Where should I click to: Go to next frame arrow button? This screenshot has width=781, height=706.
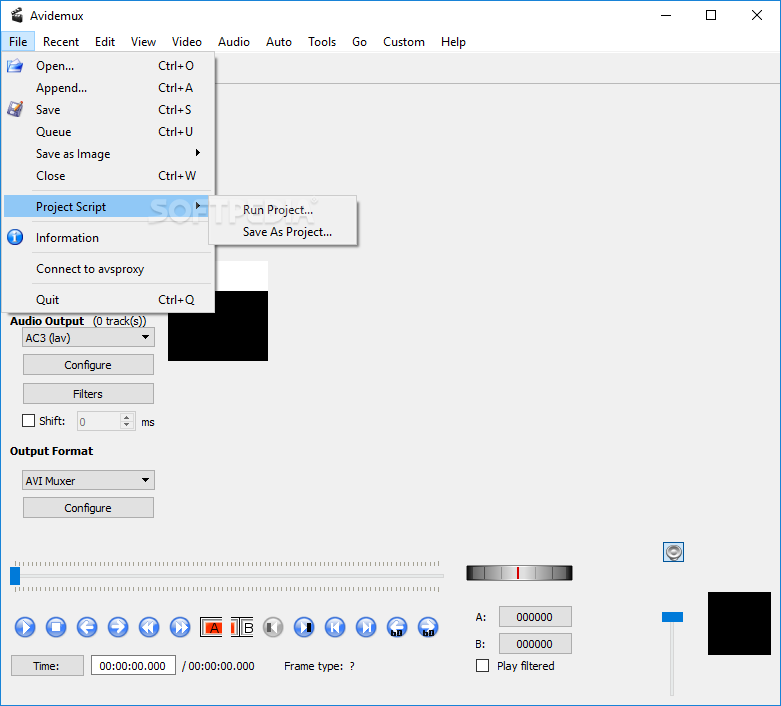pos(118,627)
